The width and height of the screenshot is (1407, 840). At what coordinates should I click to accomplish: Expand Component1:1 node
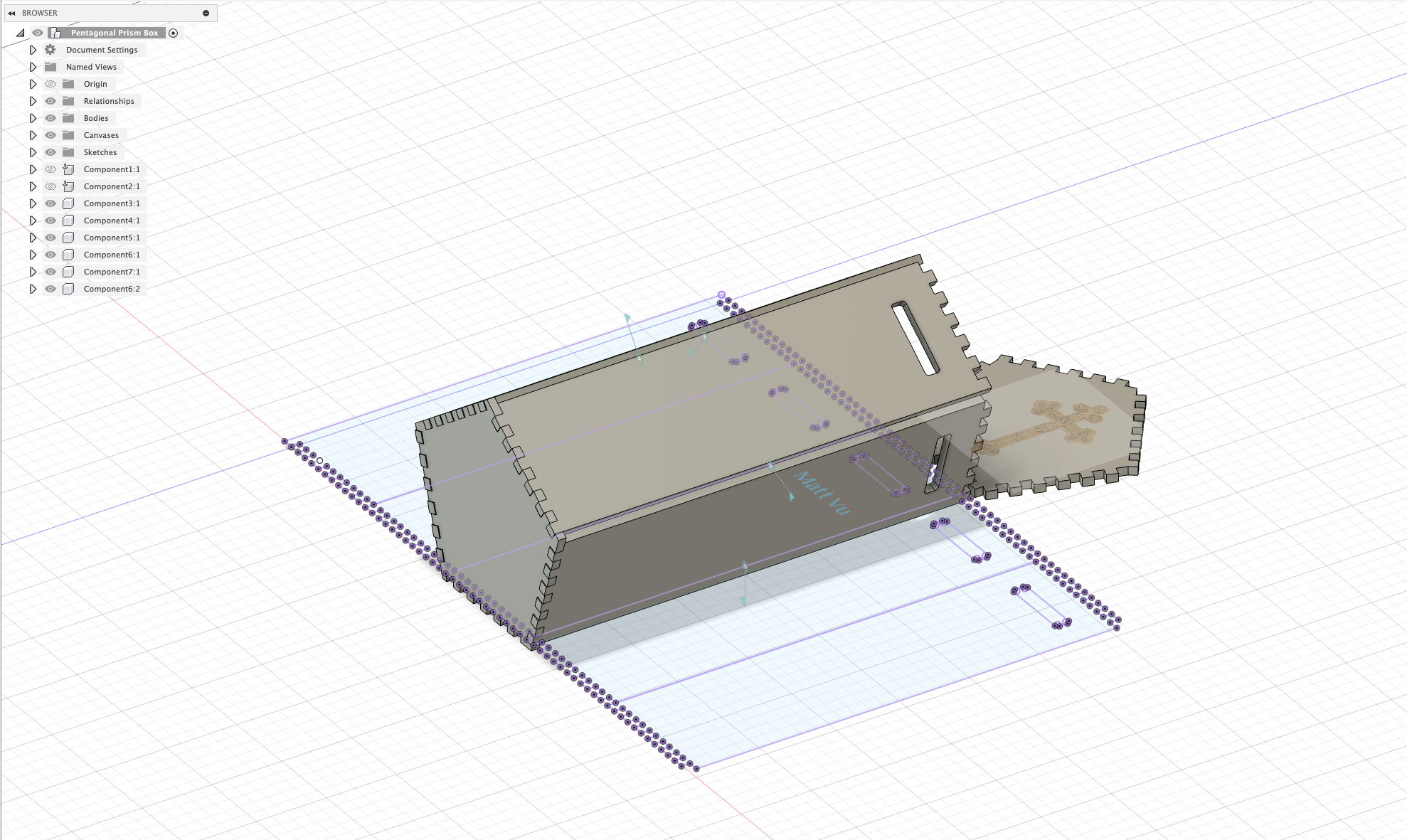pos(33,169)
